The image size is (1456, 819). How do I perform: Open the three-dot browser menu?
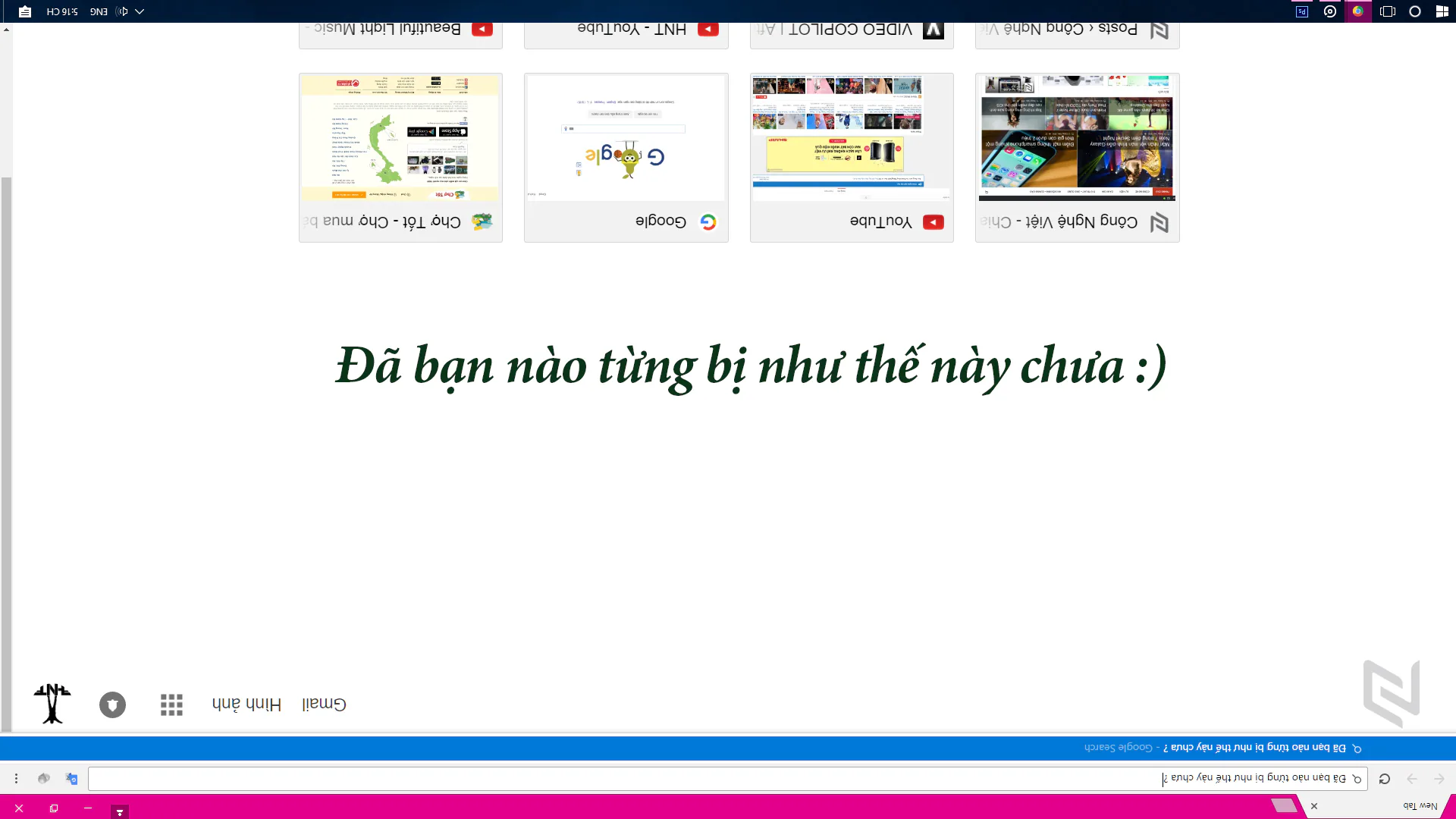(x=16, y=779)
